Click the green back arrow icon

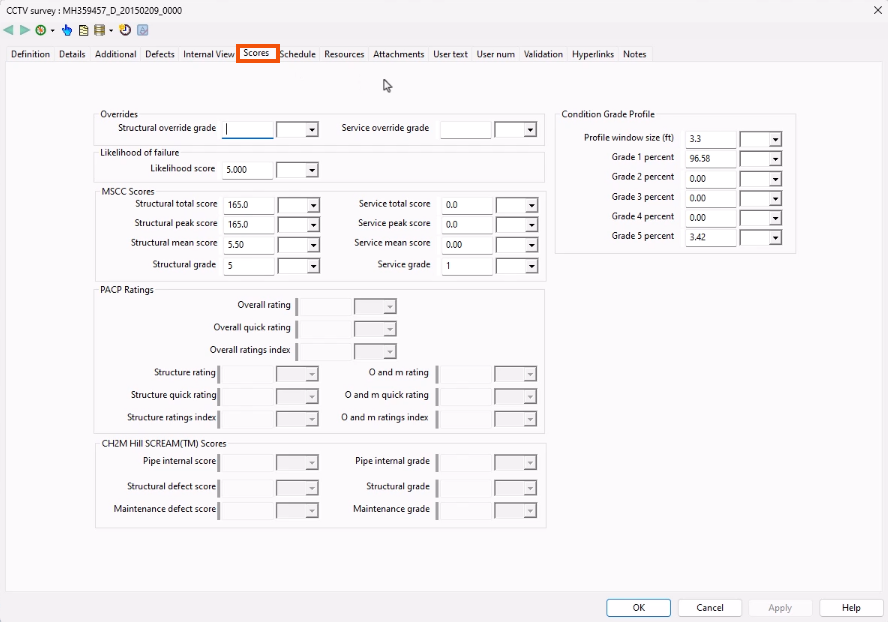[9, 30]
